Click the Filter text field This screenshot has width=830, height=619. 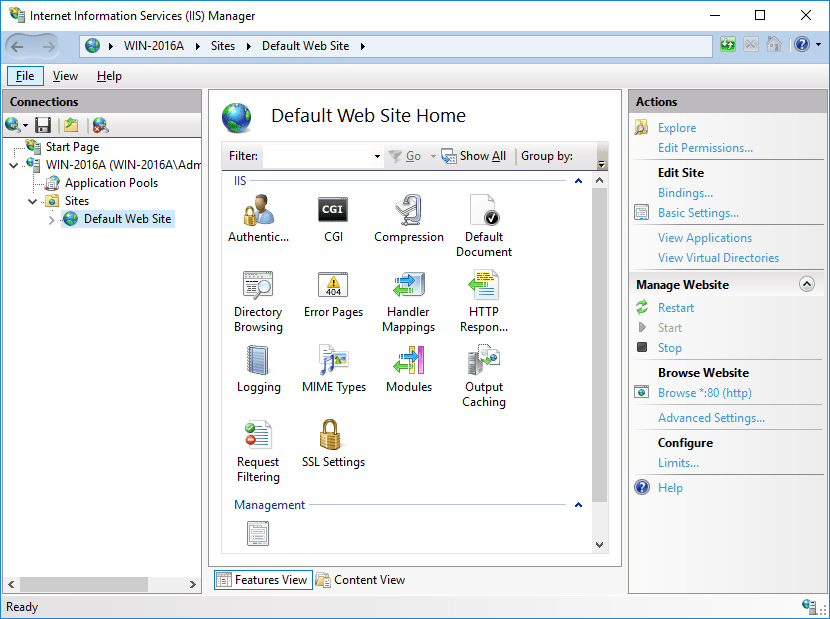coord(317,156)
